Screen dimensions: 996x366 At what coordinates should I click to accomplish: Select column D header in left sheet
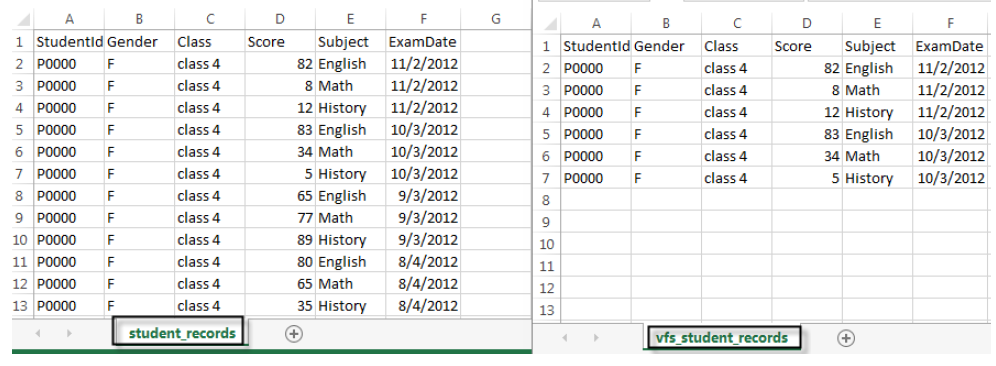tap(280, 20)
